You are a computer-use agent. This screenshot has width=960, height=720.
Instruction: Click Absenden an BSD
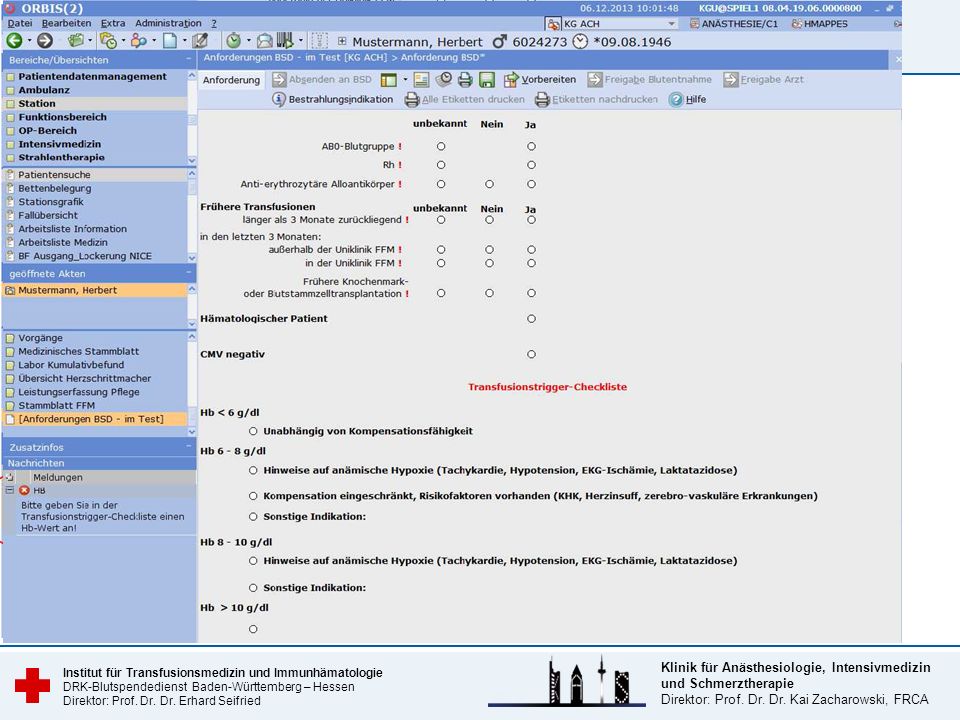coord(322,80)
